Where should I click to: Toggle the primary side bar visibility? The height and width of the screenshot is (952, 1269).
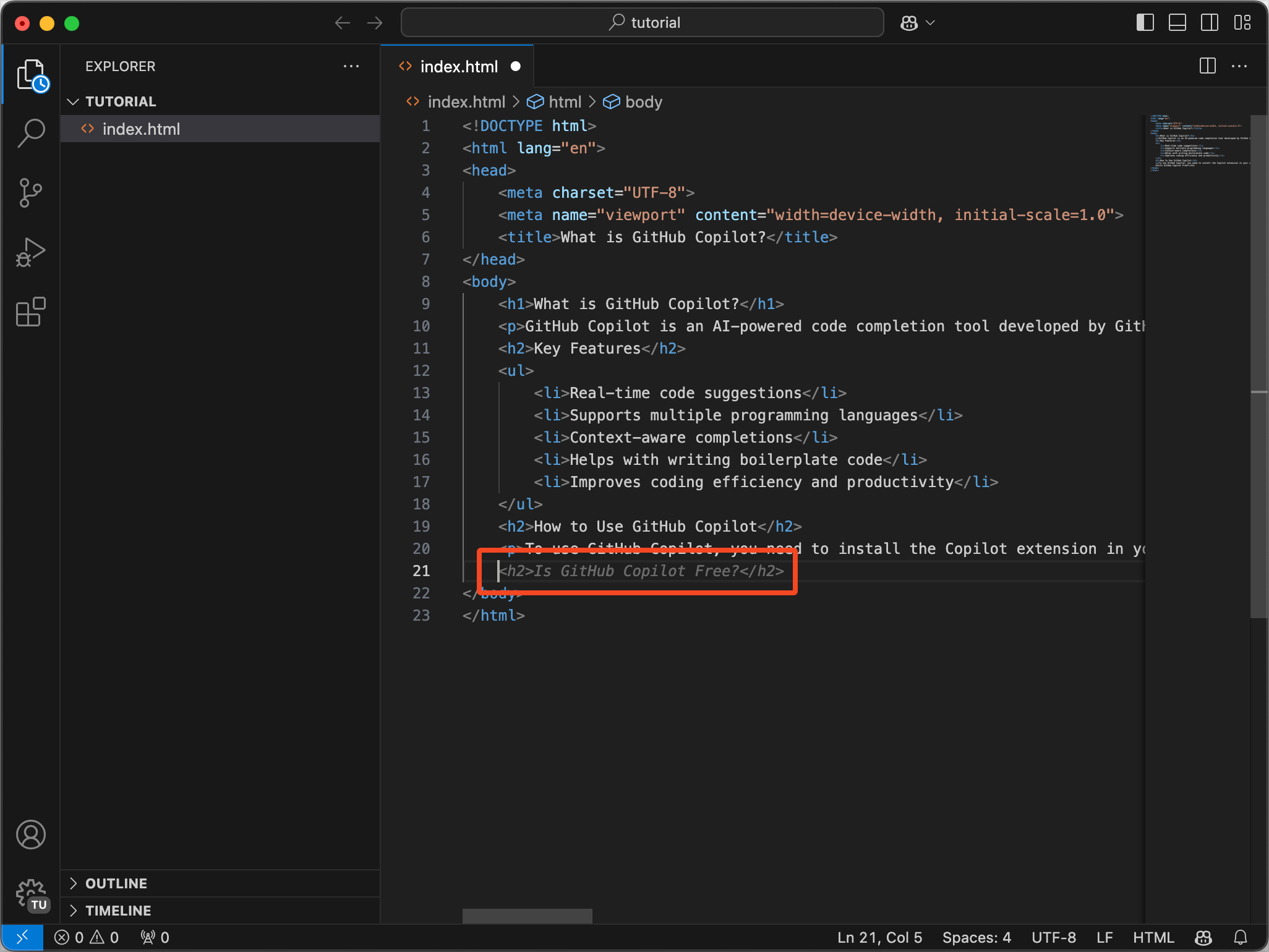(1145, 23)
